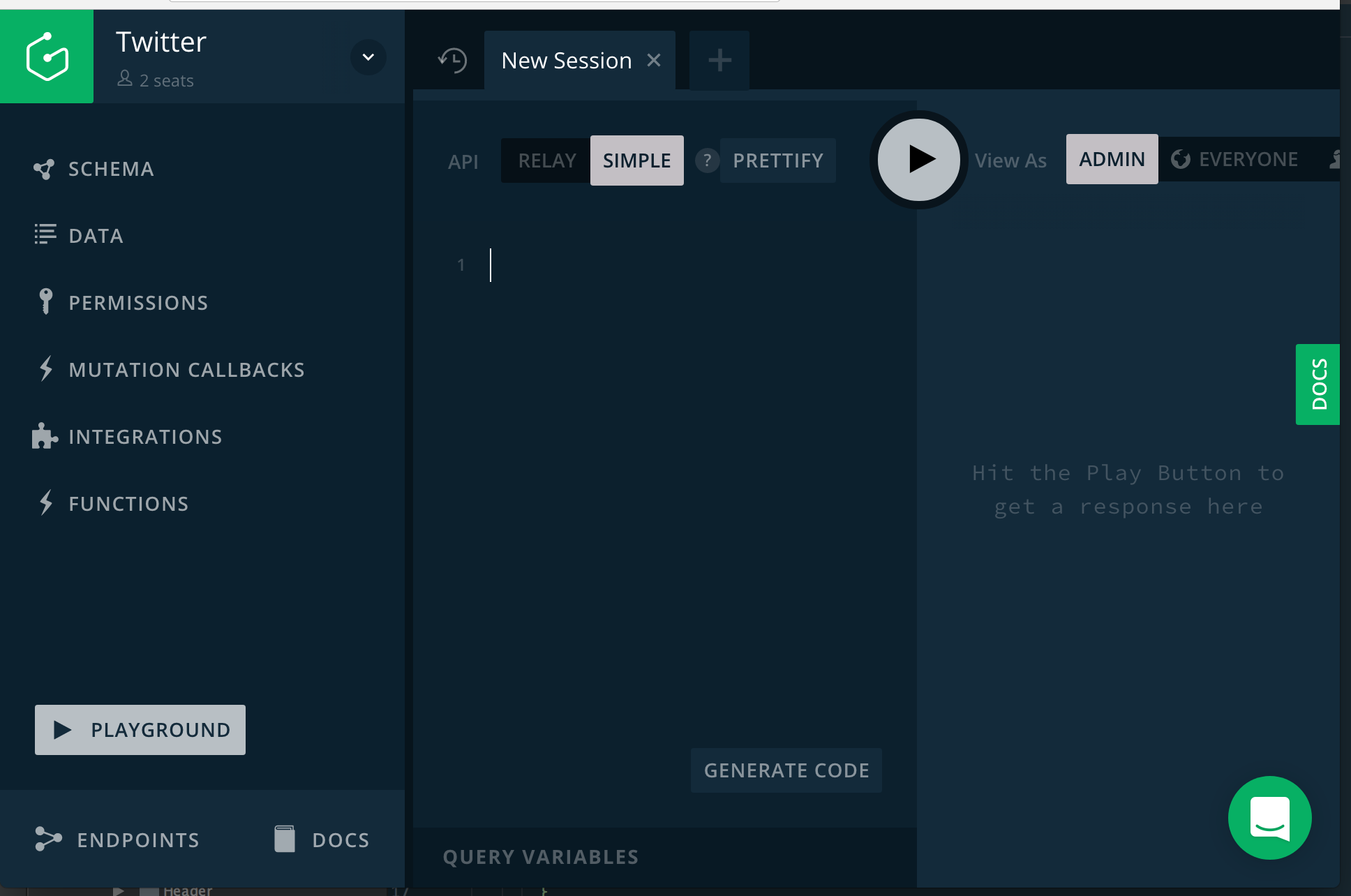Open Permissions using the key icon
The height and width of the screenshot is (896, 1351).
[x=45, y=301]
